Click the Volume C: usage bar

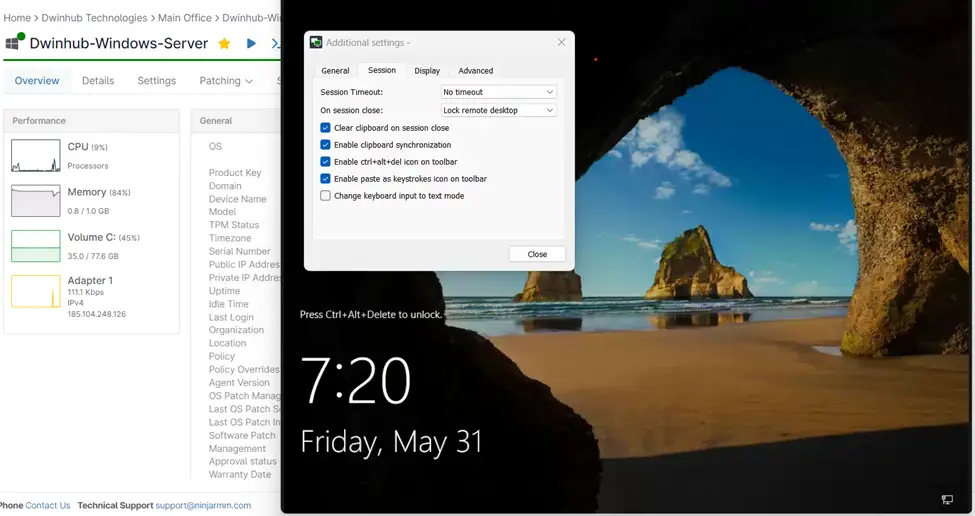click(35, 246)
